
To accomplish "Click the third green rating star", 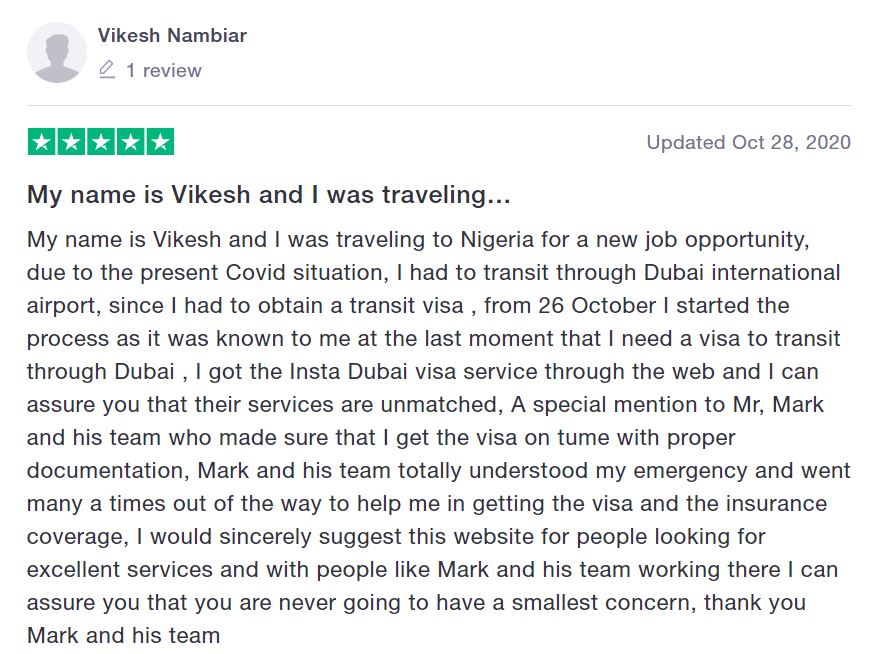I will [101, 142].
